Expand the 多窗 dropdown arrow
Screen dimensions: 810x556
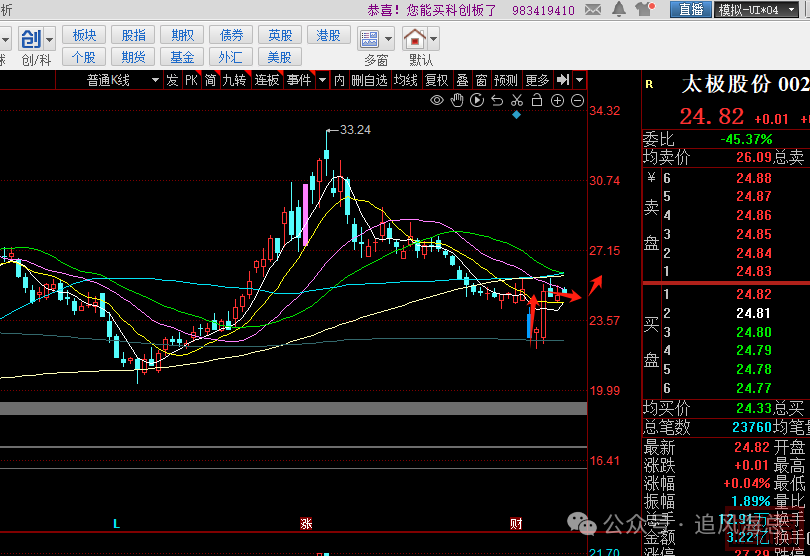click(388, 39)
